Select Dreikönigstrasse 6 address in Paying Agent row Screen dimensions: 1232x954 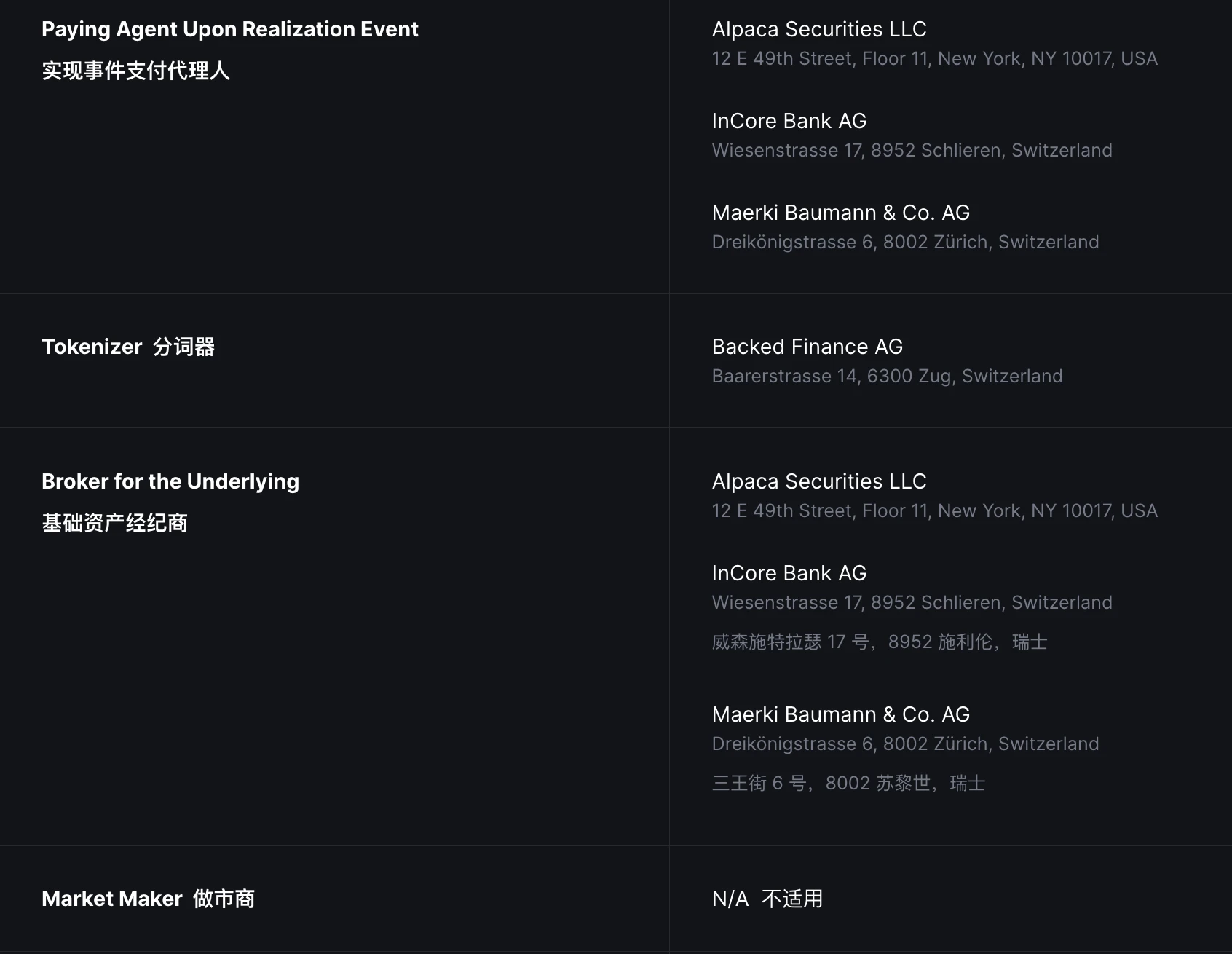pyautogui.click(x=905, y=242)
